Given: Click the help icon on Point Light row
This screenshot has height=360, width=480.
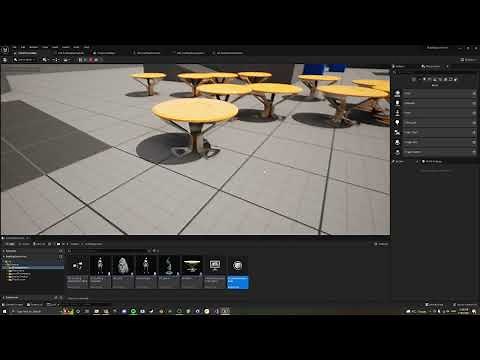Looking at the screenshot, I should click(474, 123).
